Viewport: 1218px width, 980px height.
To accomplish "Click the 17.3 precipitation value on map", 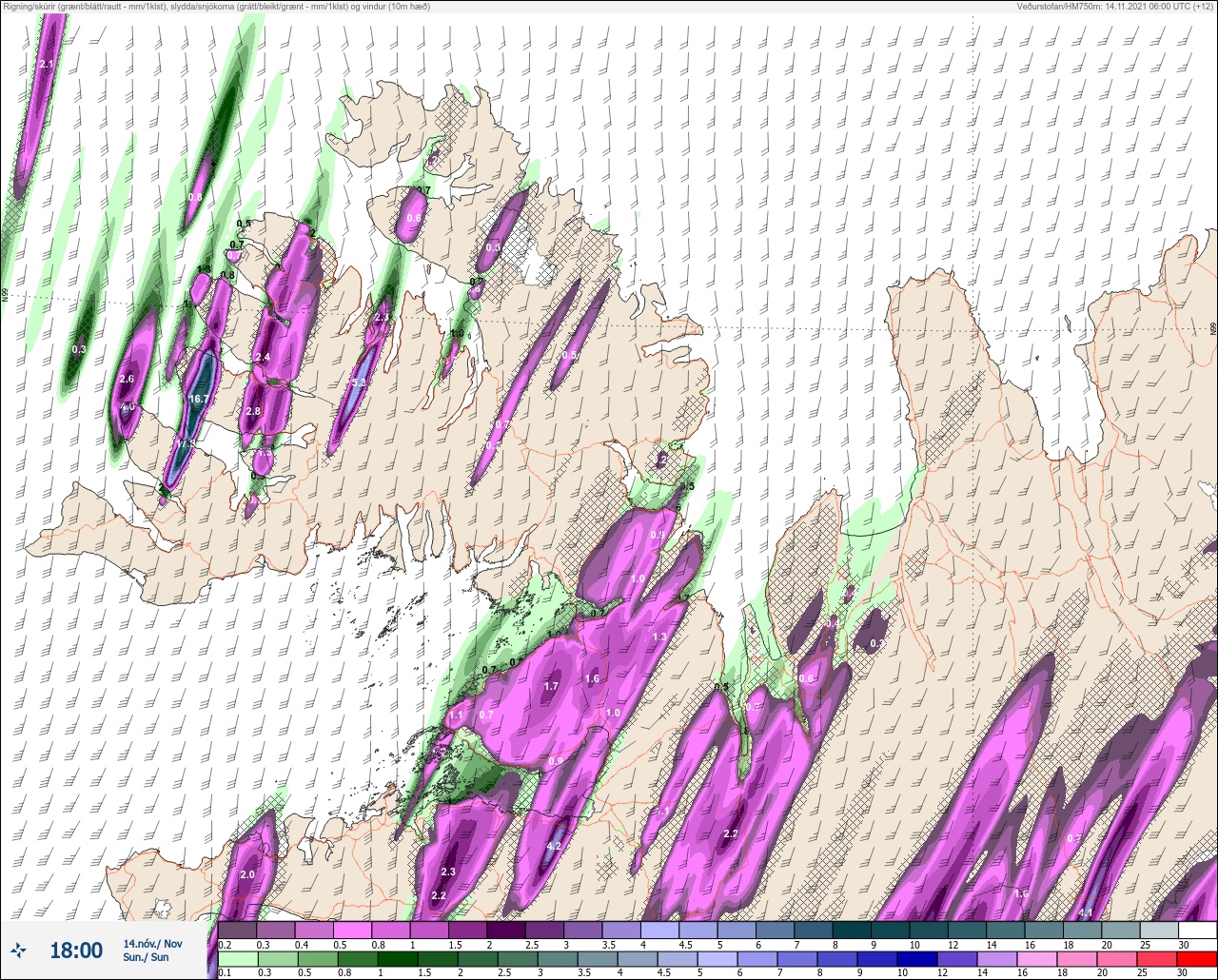I will [186, 444].
